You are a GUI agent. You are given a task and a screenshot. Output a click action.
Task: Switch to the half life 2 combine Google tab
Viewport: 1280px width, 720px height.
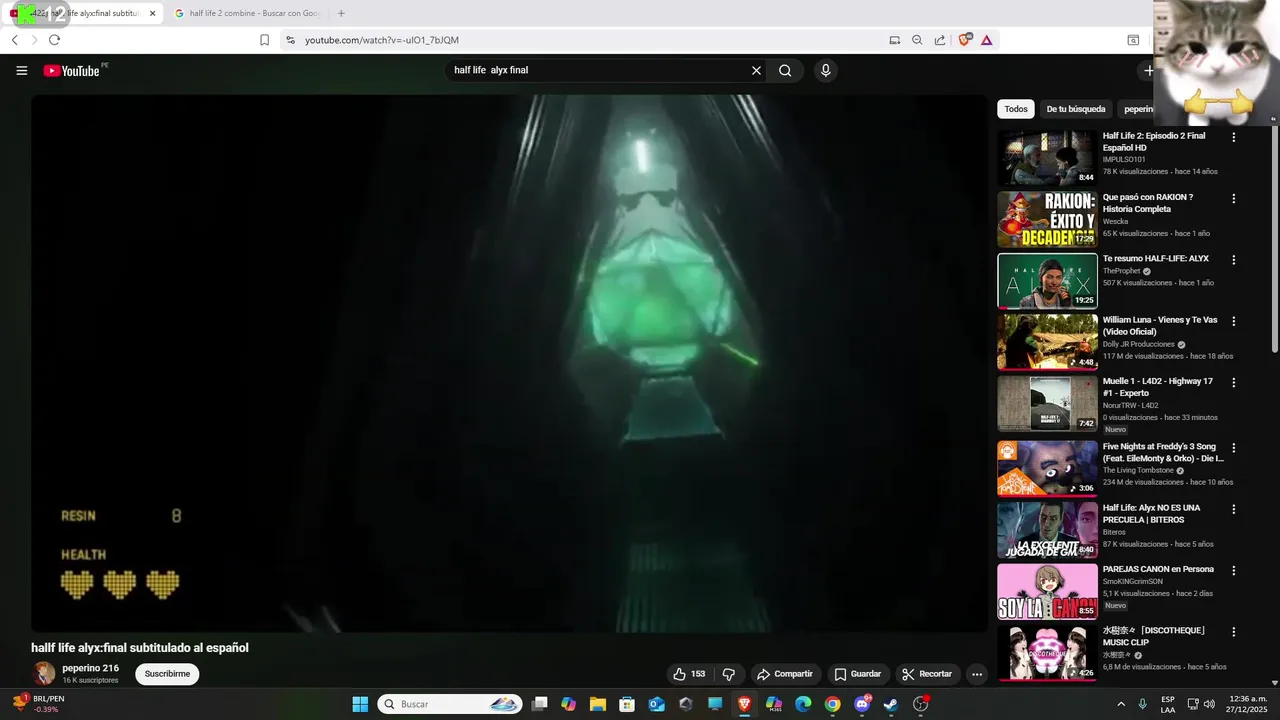coord(247,13)
